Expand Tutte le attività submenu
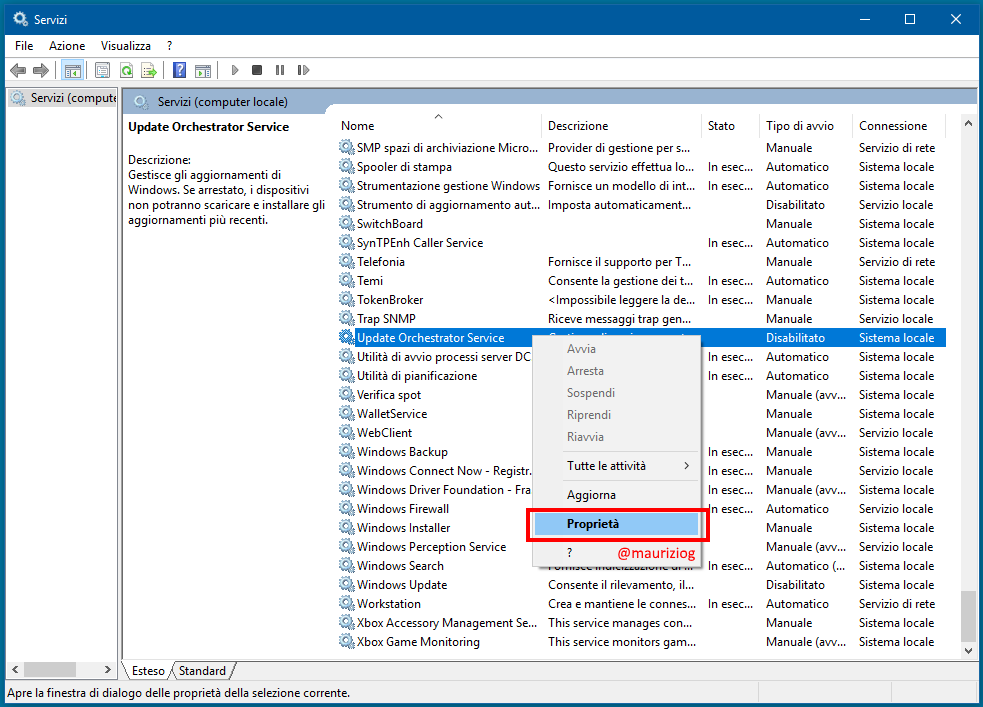 click(616, 466)
